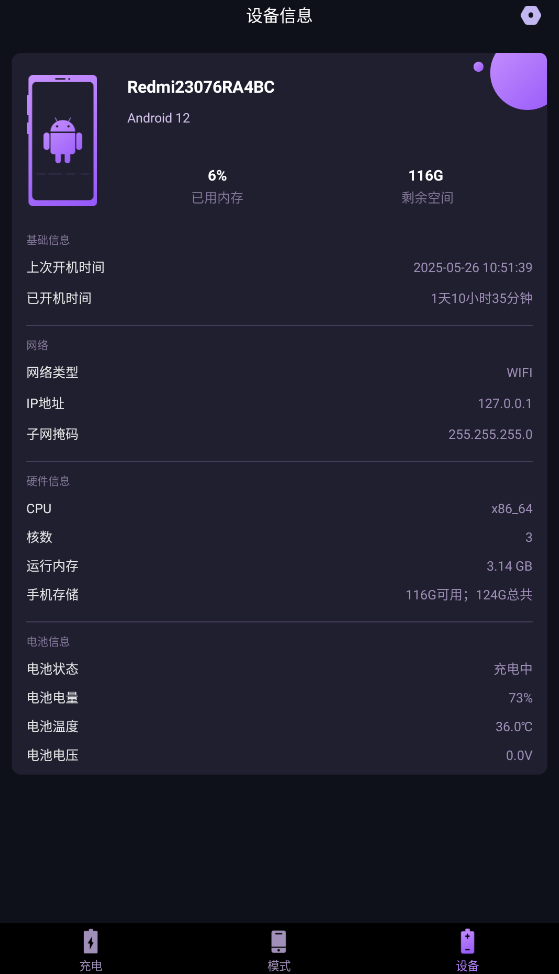Tap the 上次开机时间 boot time row
The height and width of the screenshot is (974, 559).
280,268
